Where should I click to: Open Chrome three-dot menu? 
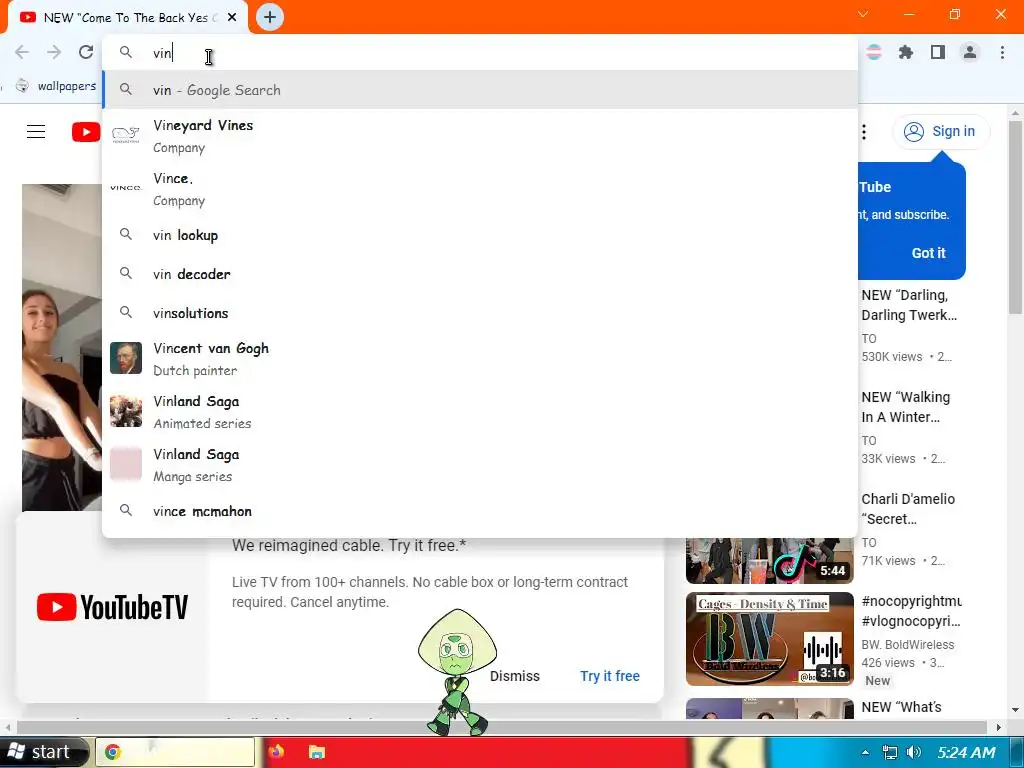coord(1002,52)
